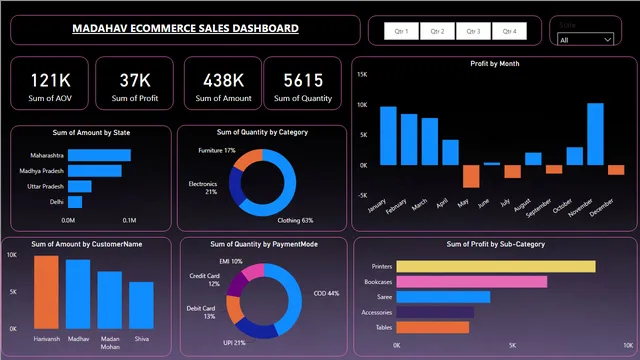
Task: Click the dashboard title MADAHAV ECOMMERCE SALES DASHBOARD
Action: [x=185, y=28]
